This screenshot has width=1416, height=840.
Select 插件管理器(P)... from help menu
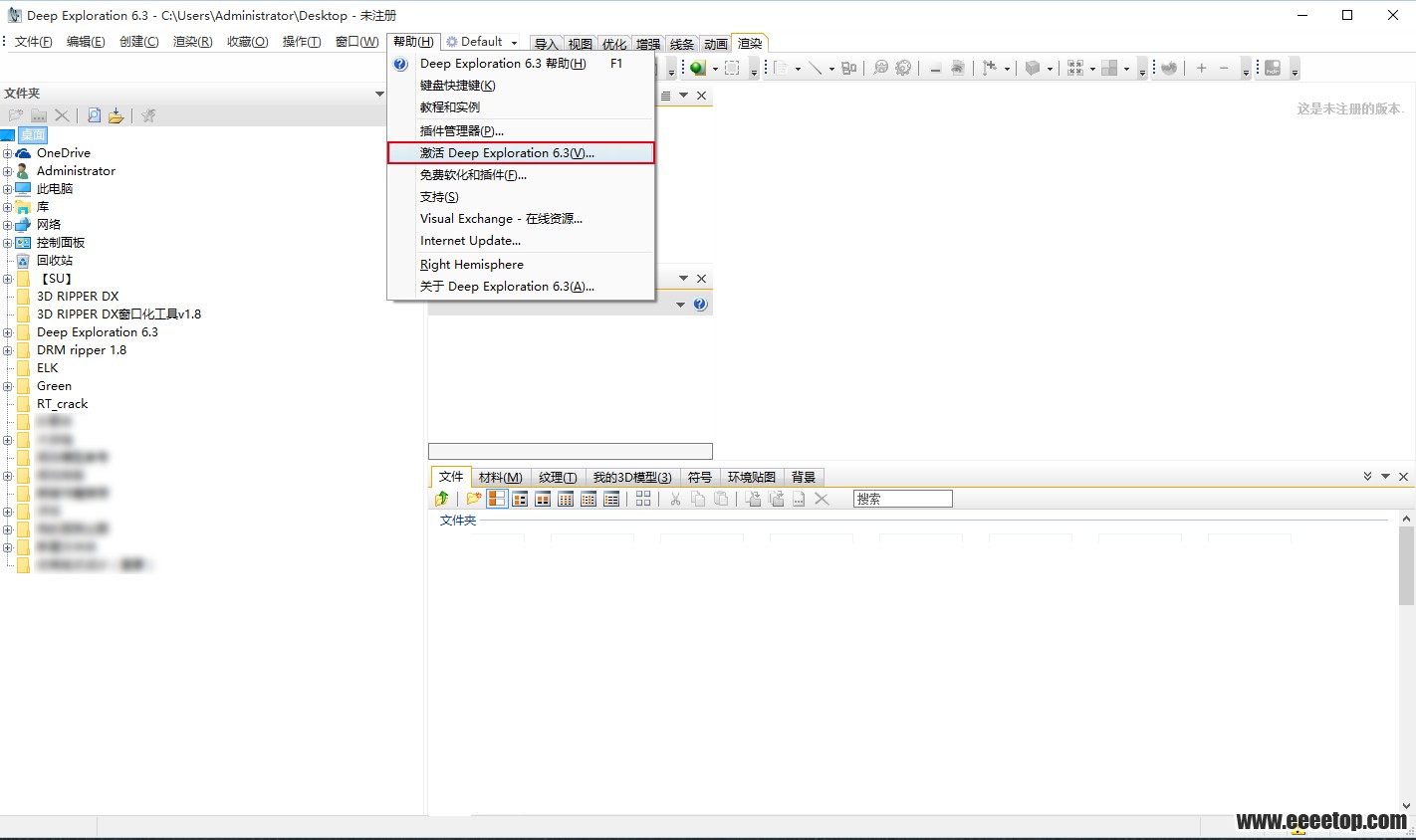(521, 131)
